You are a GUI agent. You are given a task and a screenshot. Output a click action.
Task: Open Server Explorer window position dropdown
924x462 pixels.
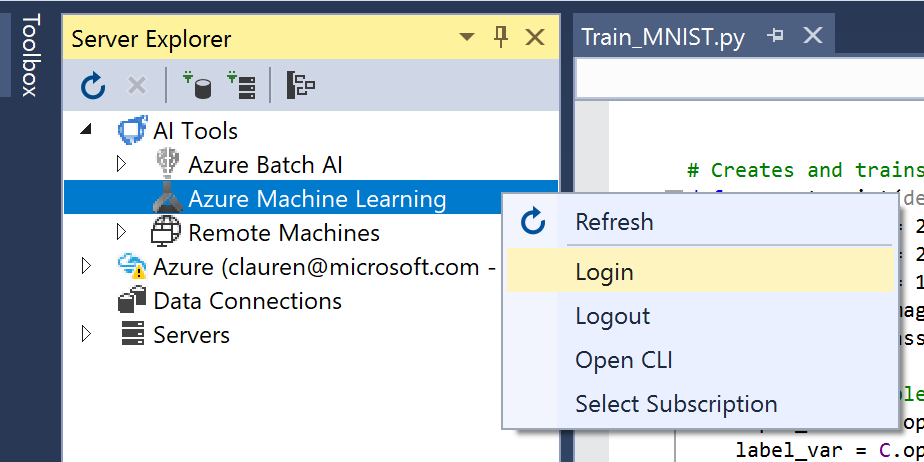pyautogui.click(x=467, y=38)
